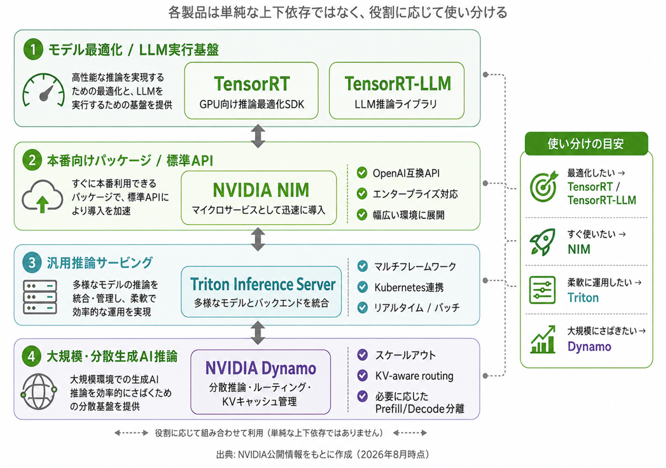Click the target with arrow icon
This screenshot has width=666, height=468.
tap(543, 186)
